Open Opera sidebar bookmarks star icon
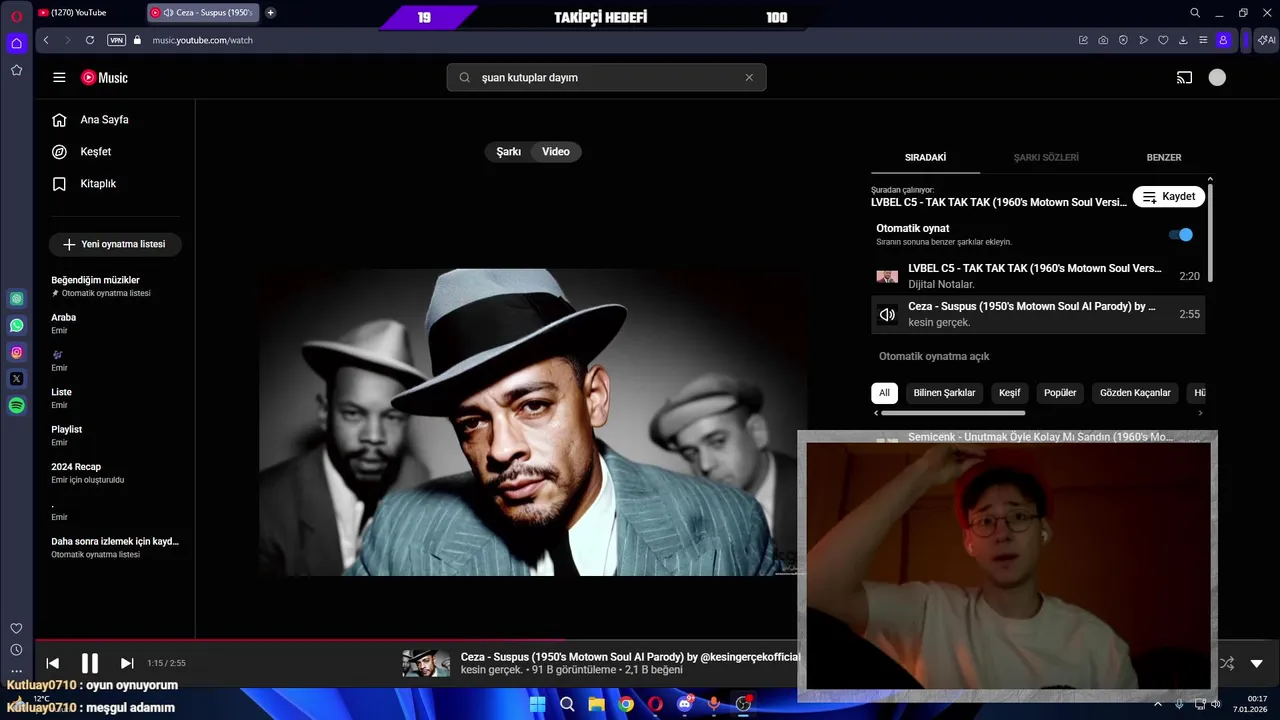This screenshot has width=1280, height=720. click(x=16, y=70)
